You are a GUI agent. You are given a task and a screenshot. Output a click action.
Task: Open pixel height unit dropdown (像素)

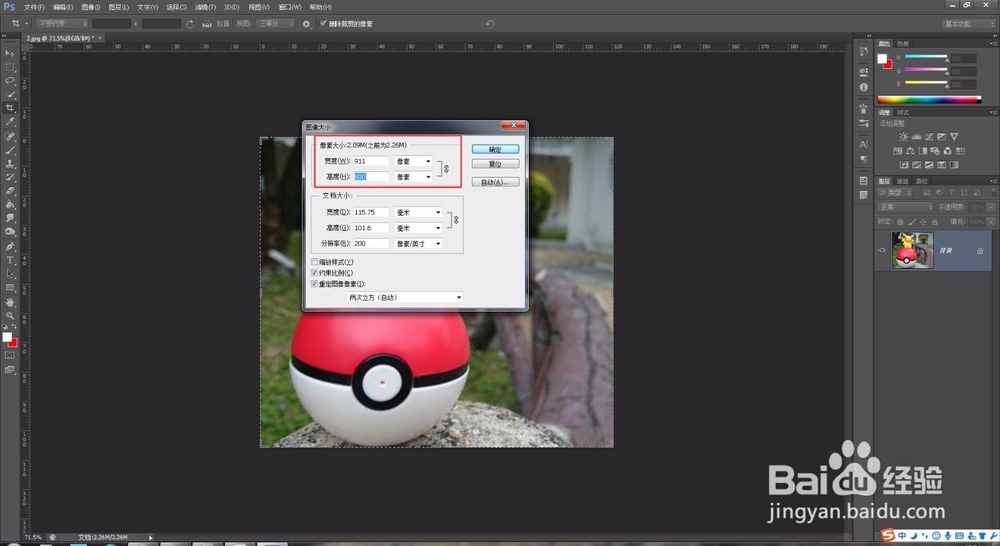pyautogui.click(x=413, y=177)
